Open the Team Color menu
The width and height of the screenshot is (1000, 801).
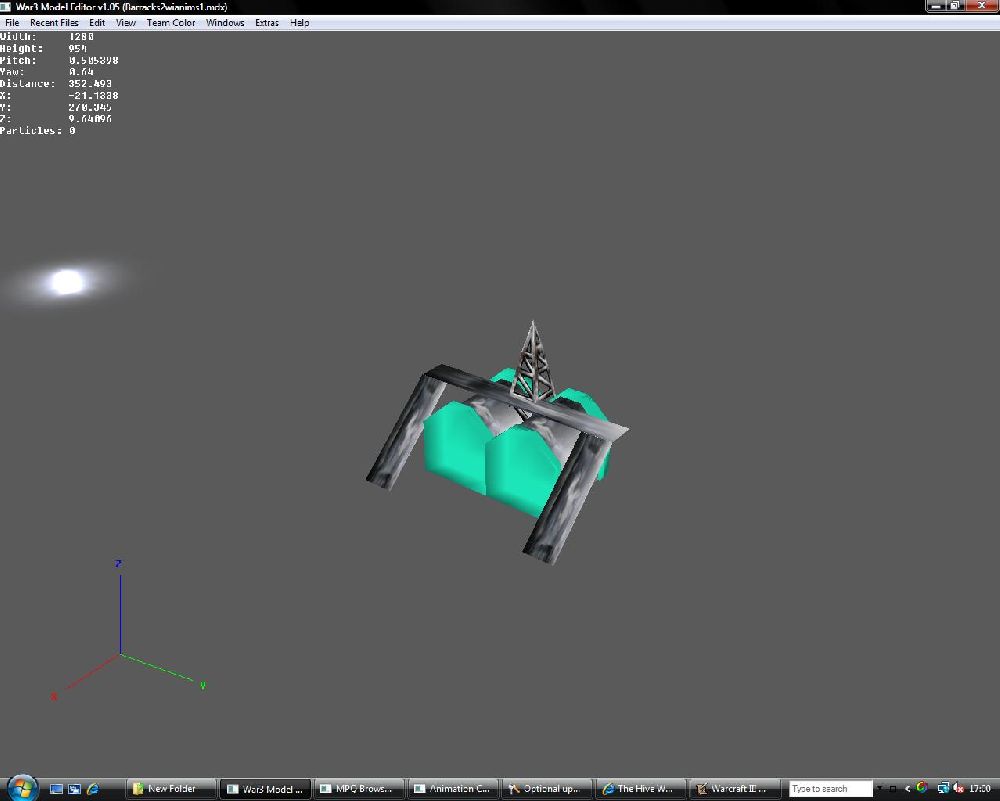click(x=171, y=22)
